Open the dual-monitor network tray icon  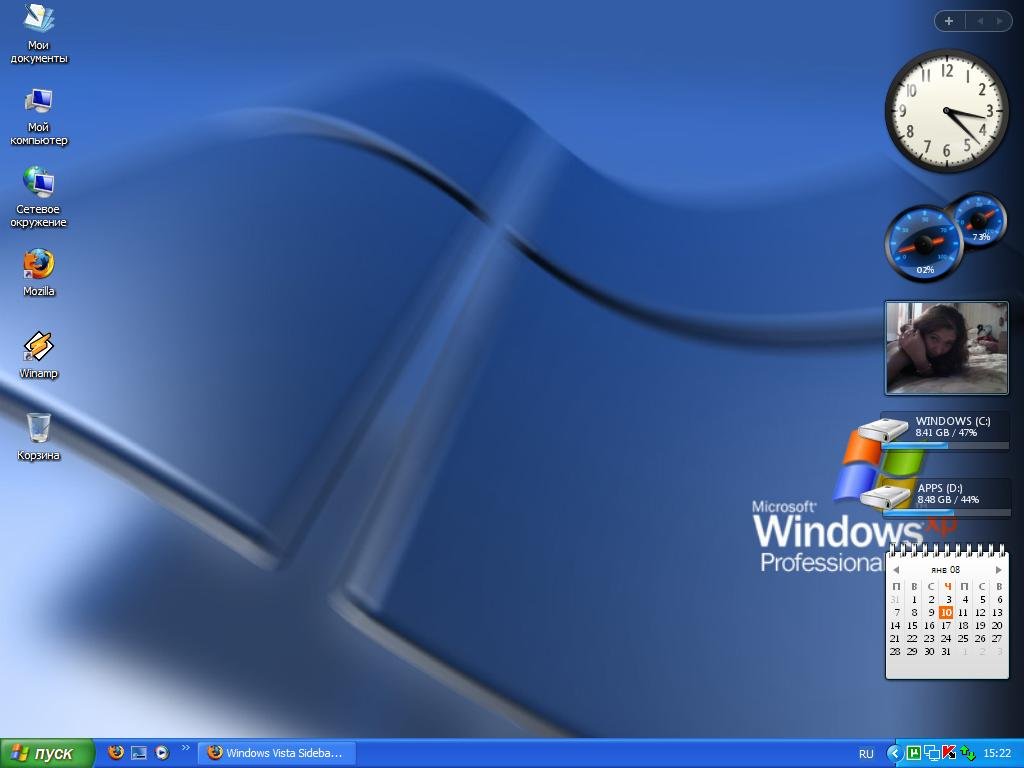932,754
